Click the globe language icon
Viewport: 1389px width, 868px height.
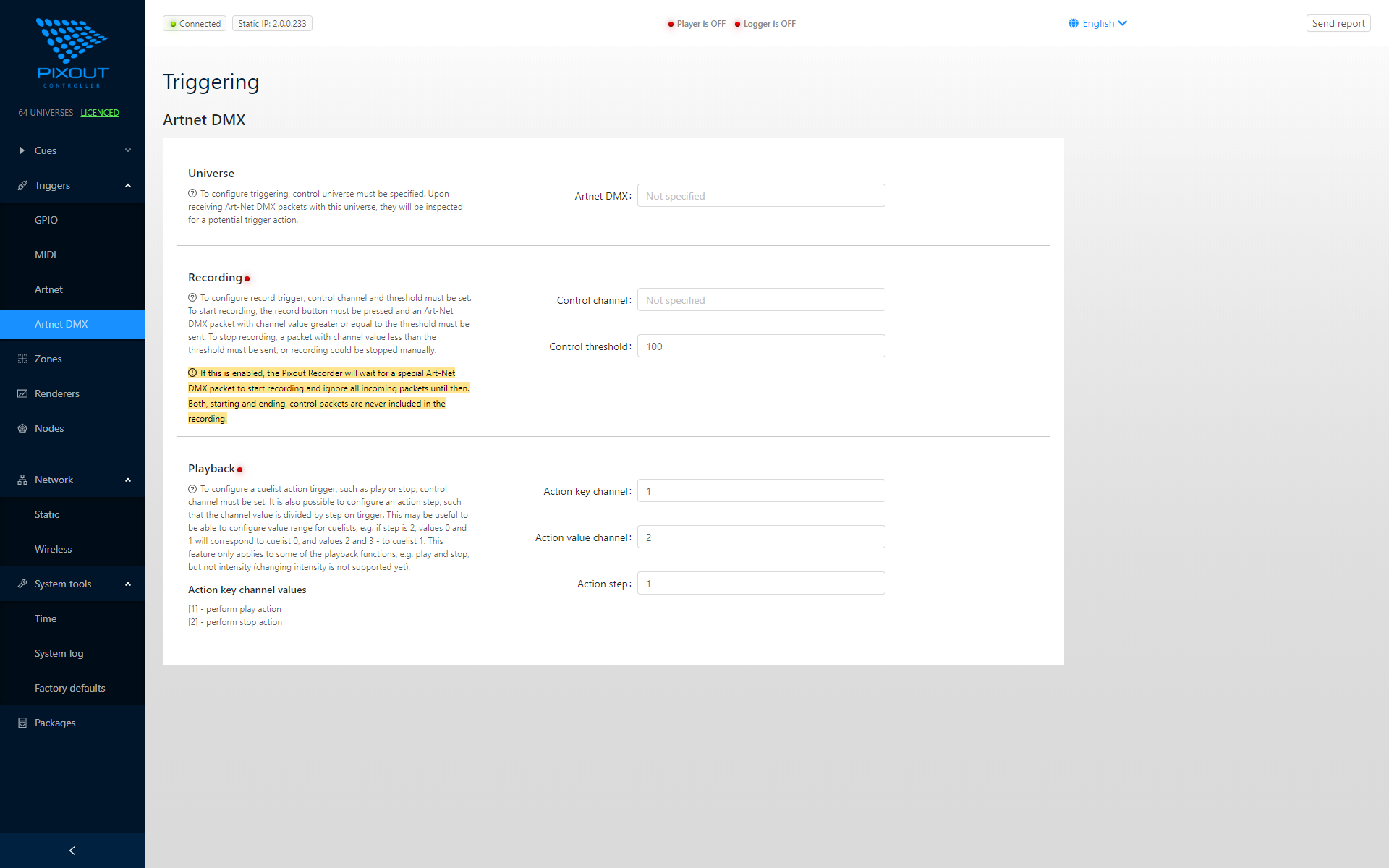click(x=1074, y=23)
